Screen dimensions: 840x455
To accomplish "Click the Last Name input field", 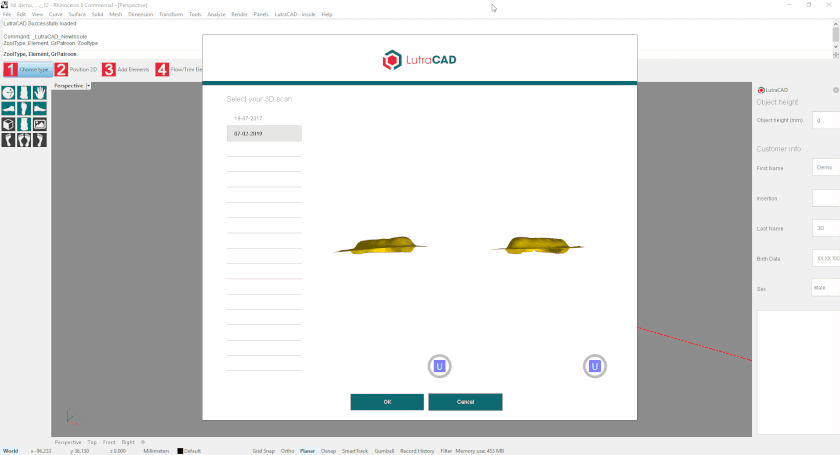I will click(x=826, y=228).
